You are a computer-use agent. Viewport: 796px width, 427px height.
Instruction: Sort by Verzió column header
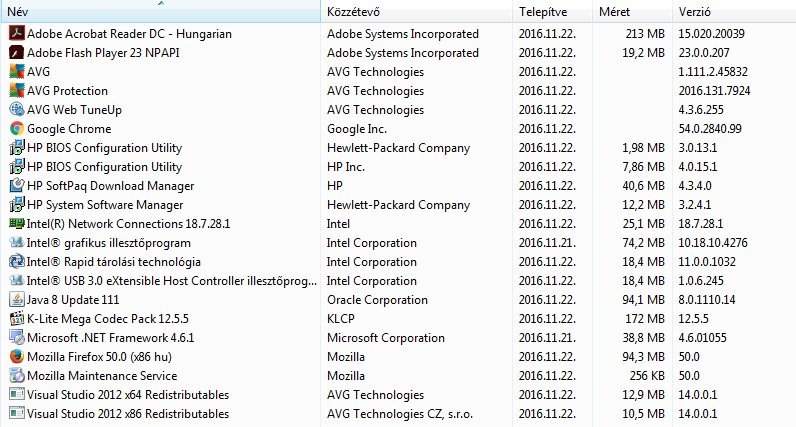coord(695,13)
